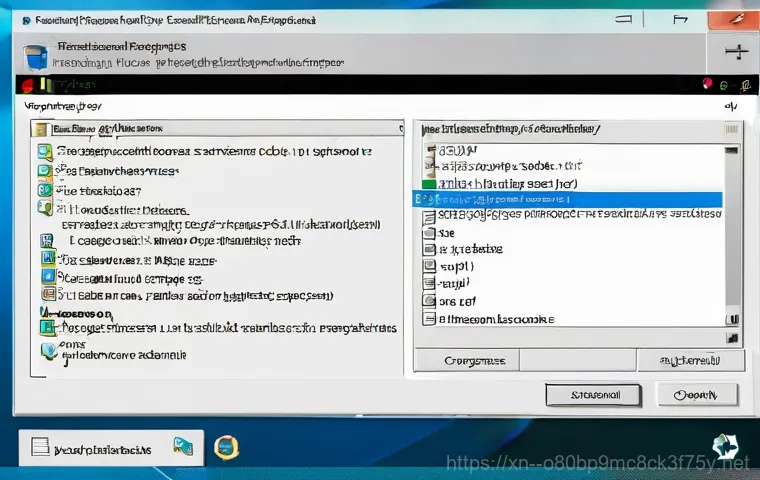
Task: Select the '3EUM' row in the right list
Action: [572, 151]
